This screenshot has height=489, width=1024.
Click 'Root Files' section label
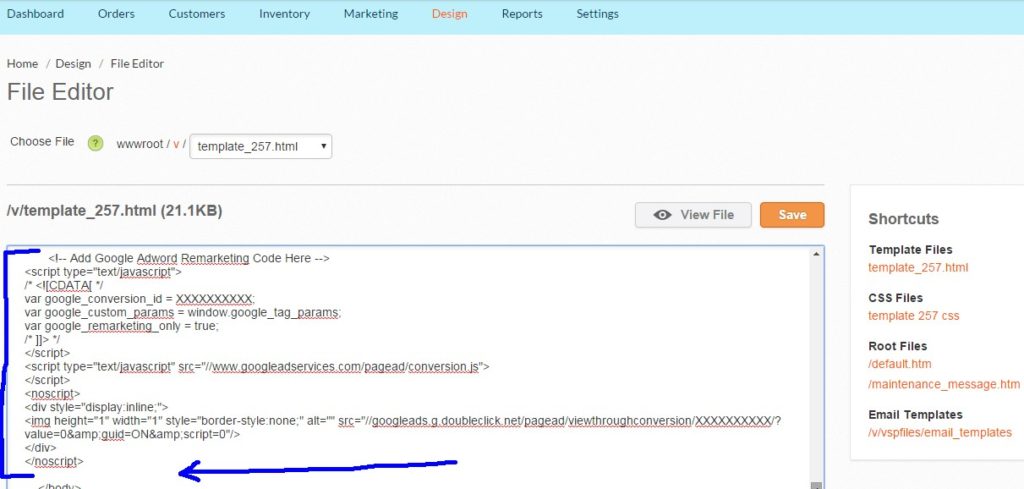click(x=897, y=346)
